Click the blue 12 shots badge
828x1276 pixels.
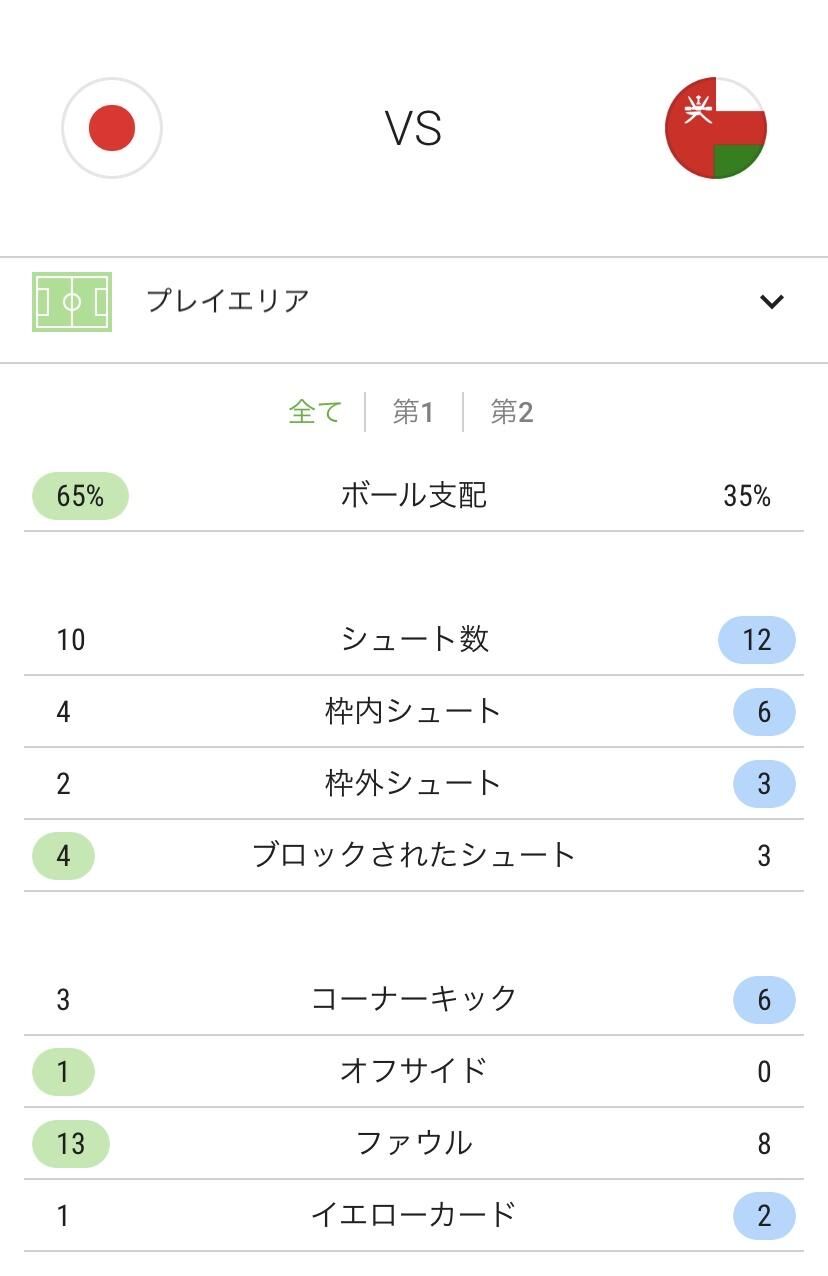[x=757, y=640]
